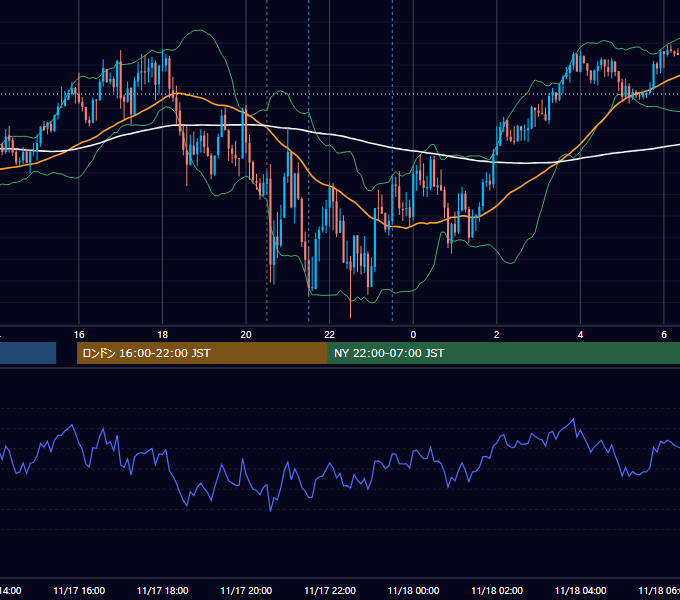
Task: Click the 4 hour label on chart axis
Action: [580, 335]
